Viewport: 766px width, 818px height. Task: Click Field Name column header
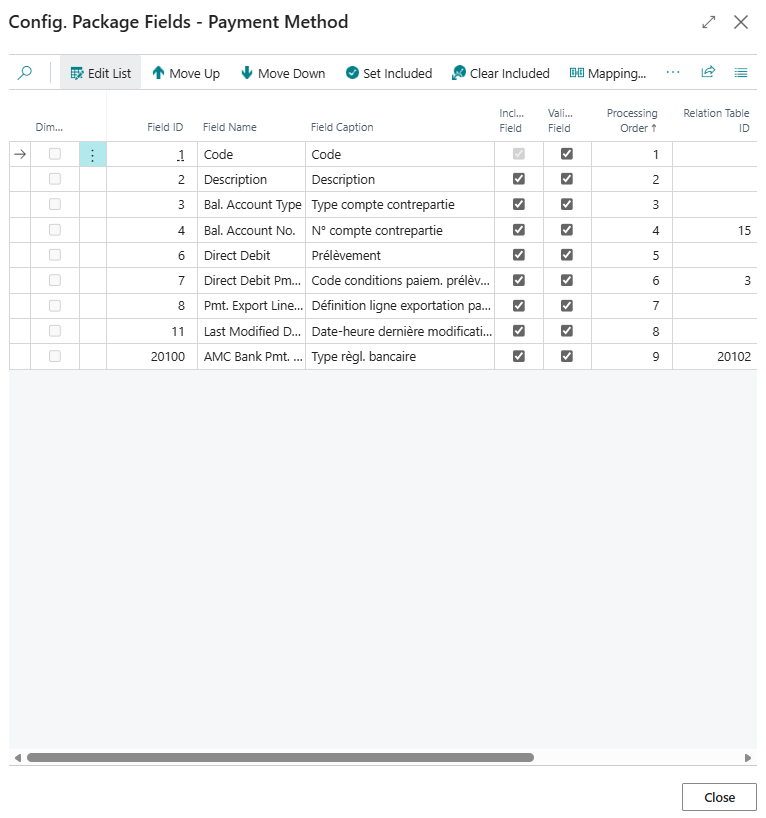click(x=230, y=127)
